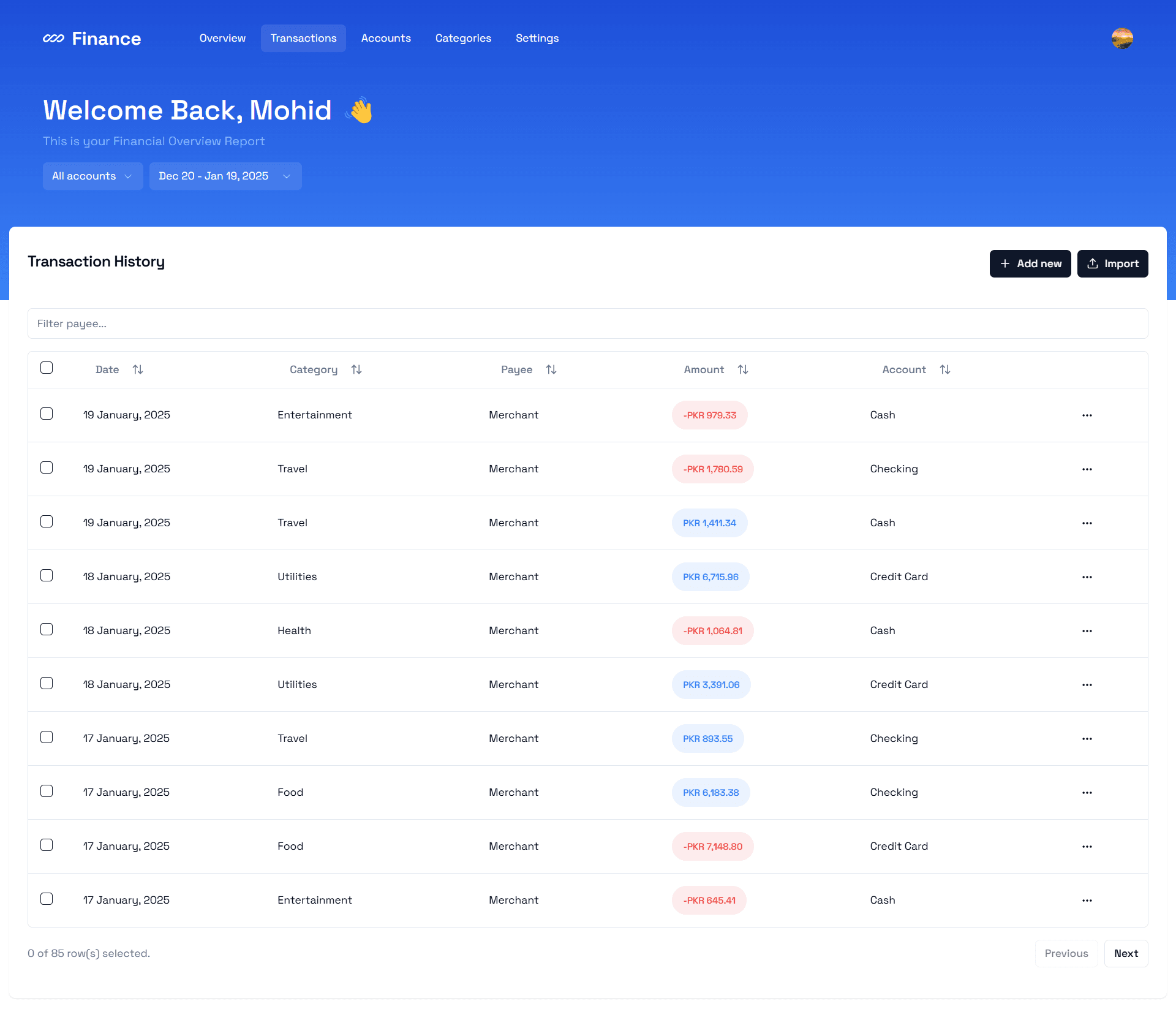Screen dimensions: 1176x1028
Task: Click the sort icon beside Amount
Action: (743, 369)
